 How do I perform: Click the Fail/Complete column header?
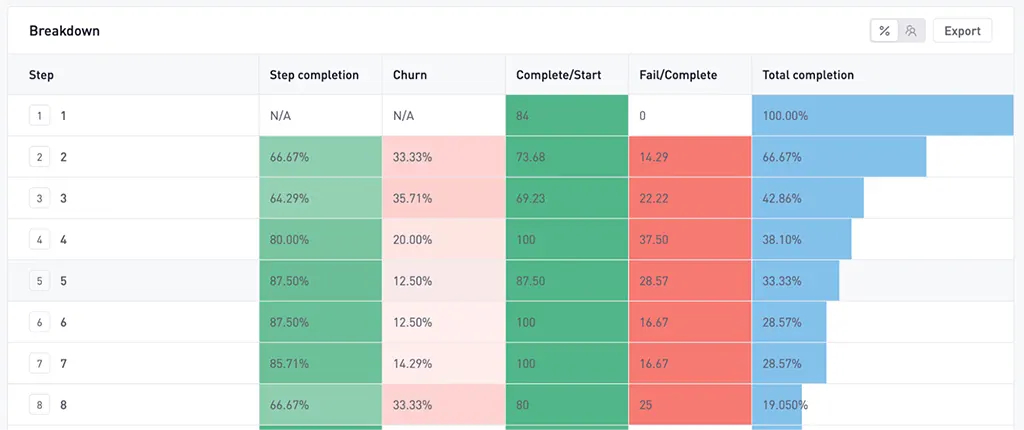[x=678, y=75]
